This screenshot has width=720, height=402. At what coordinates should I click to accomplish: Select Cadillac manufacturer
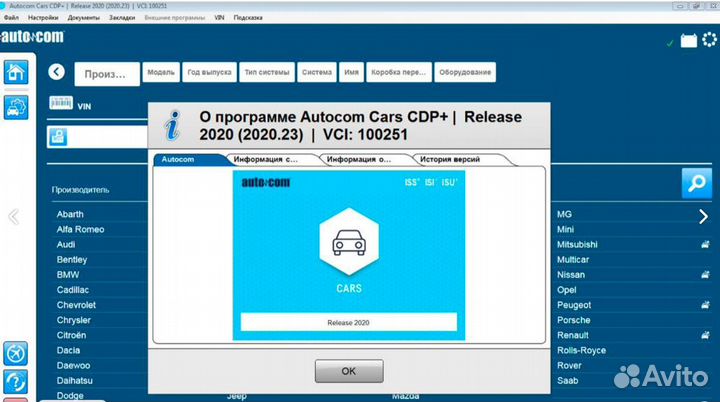point(73,290)
